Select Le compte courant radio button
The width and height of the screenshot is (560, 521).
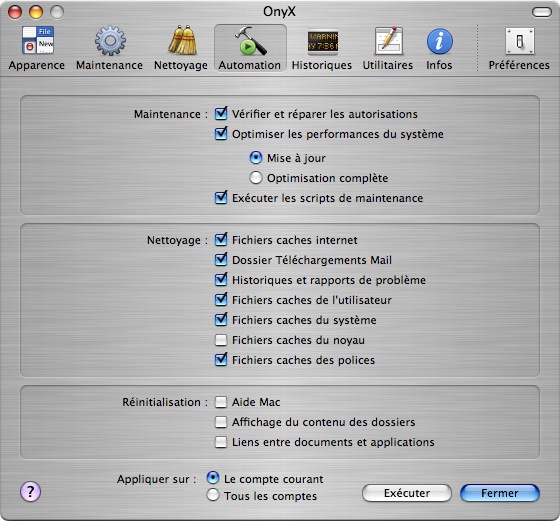[213, 478]
